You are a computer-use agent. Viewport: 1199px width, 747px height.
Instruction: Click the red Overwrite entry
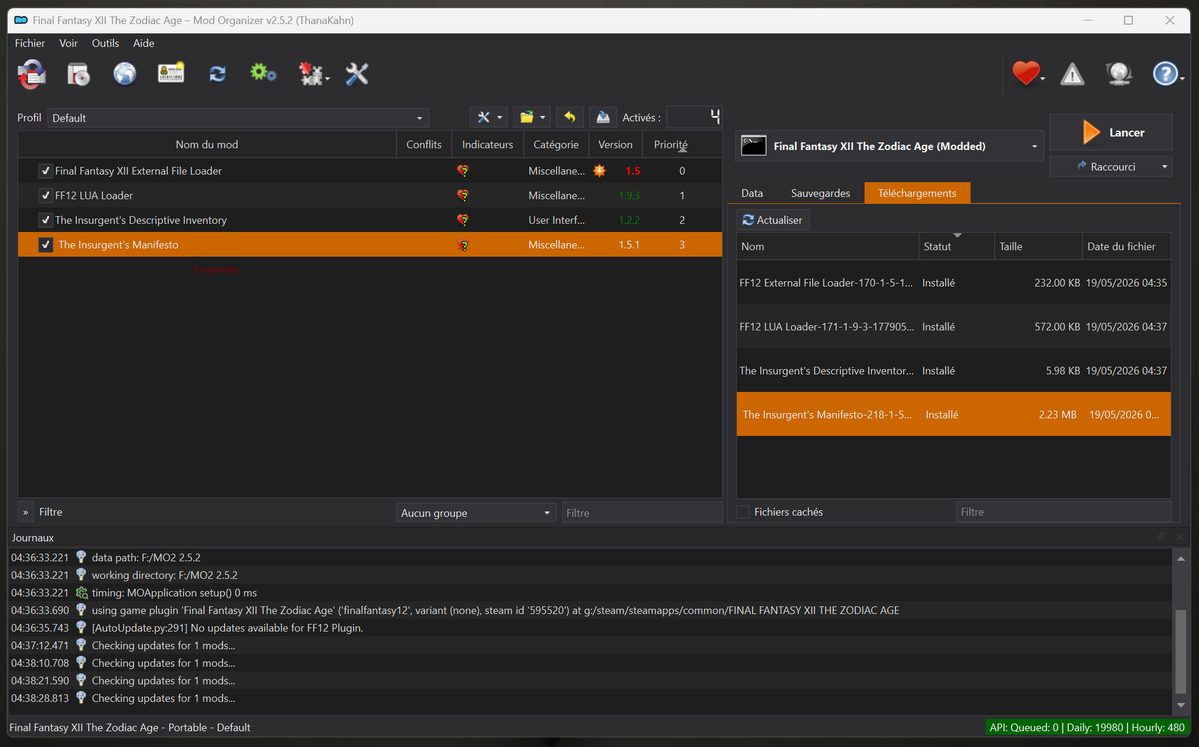point(216,270)
